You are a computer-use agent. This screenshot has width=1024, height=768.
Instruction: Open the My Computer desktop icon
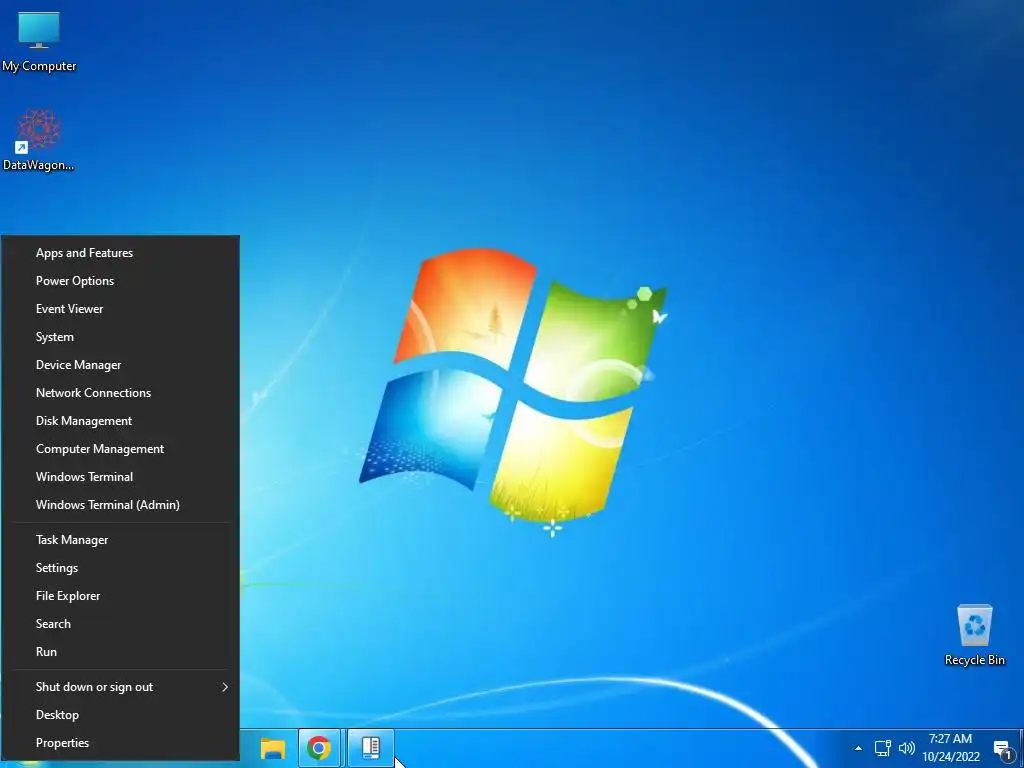[39, 42]
